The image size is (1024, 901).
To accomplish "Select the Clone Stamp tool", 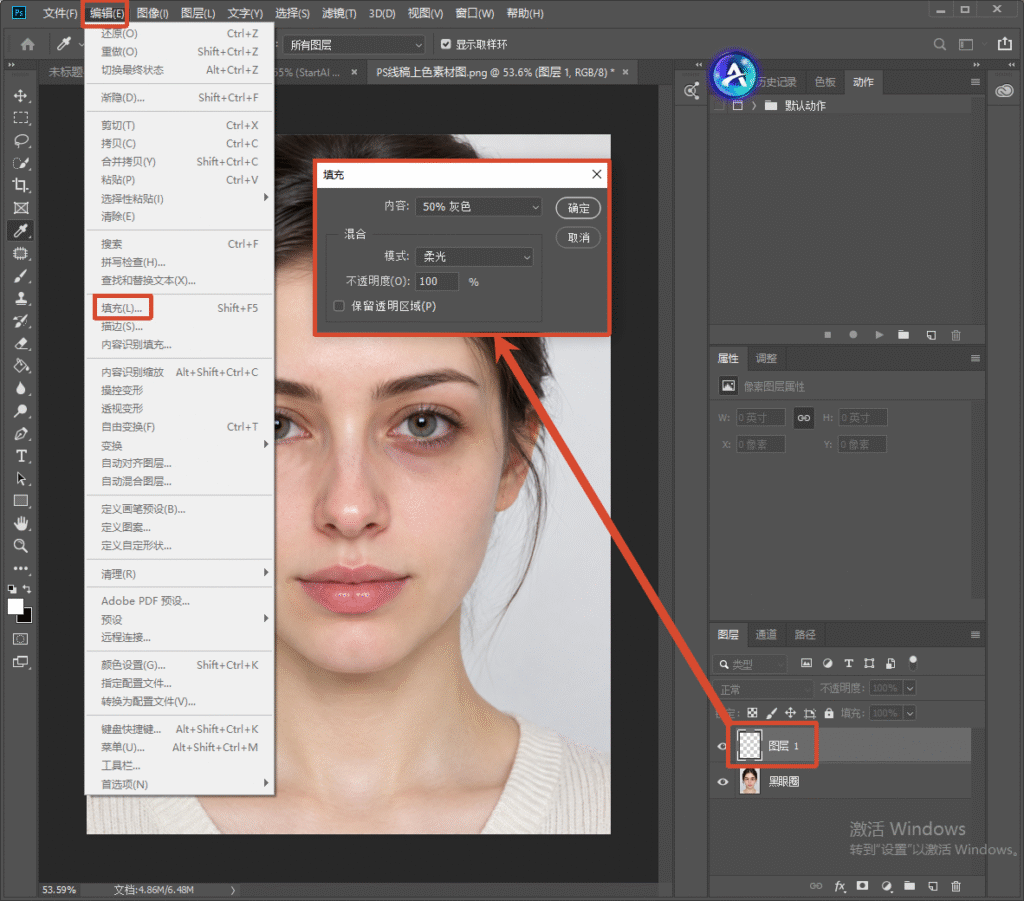I will coord(21,298).
